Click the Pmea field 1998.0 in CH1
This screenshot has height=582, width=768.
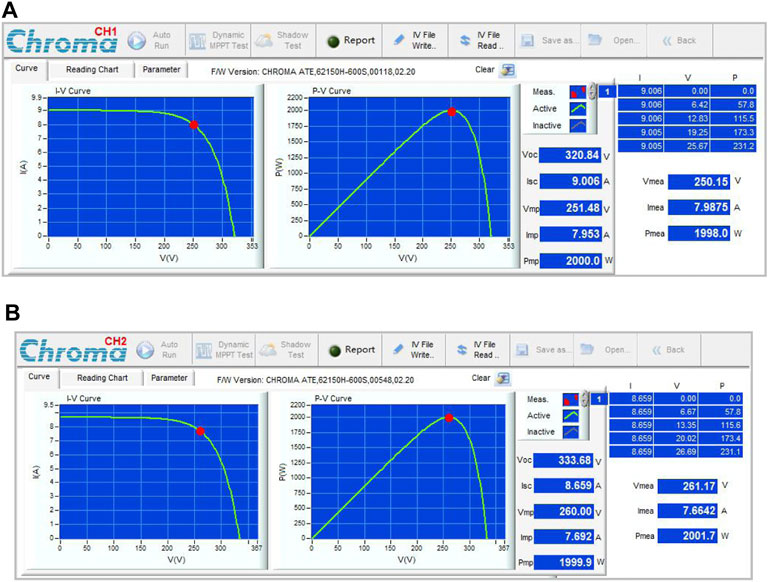699,233
